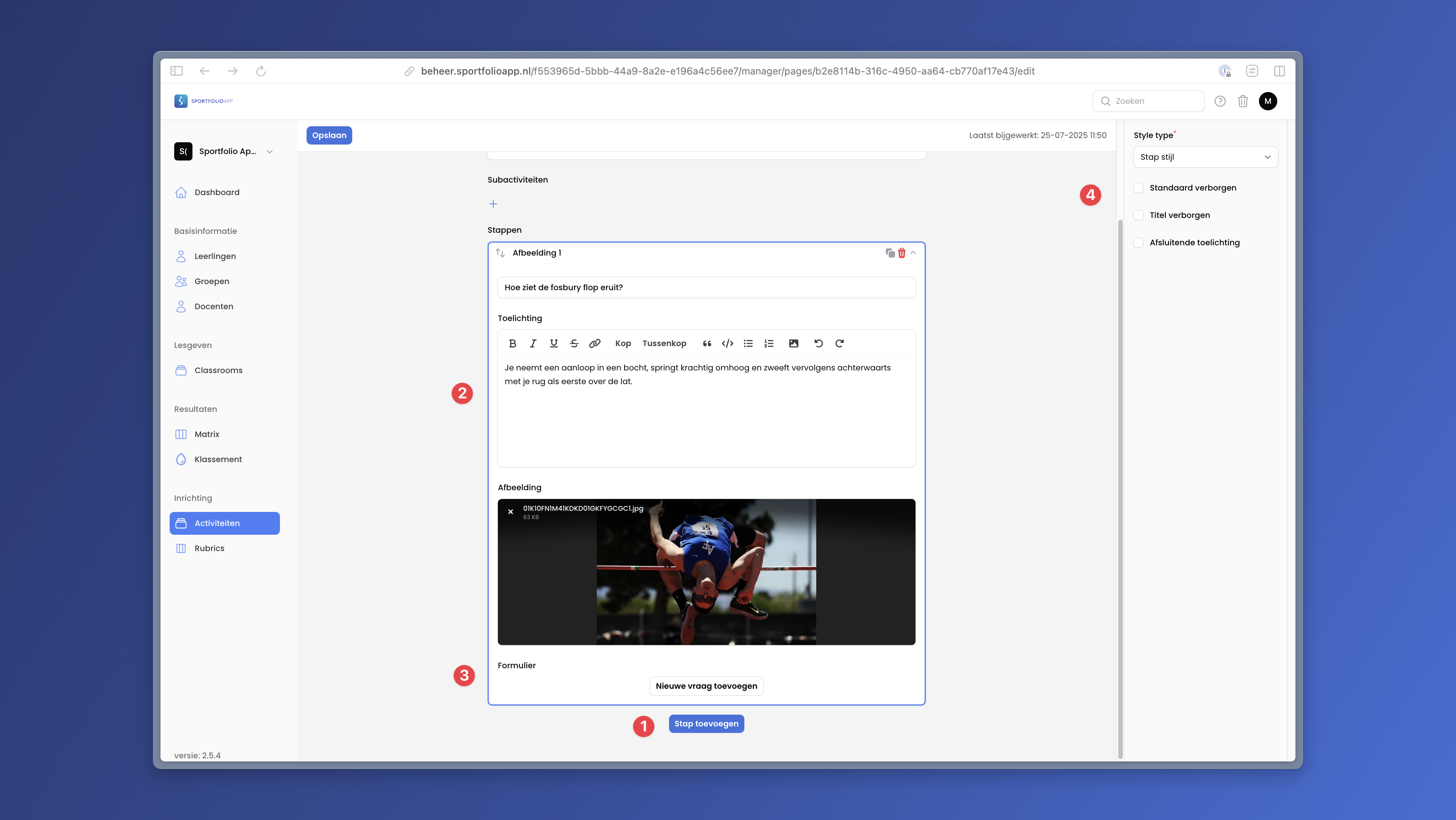1456x820 pixels.
Task: Toggle bold formatting in the Toelichting editor
Action: click(512, 343)
